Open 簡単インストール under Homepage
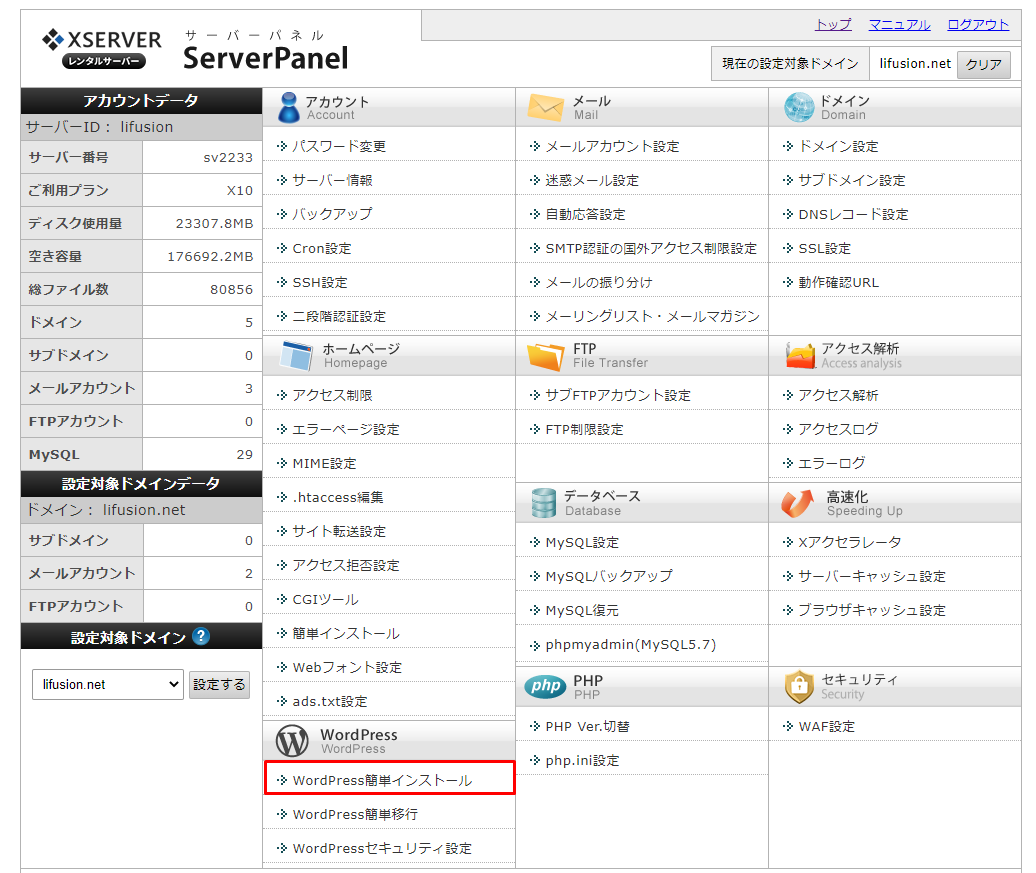The width and height of the screenshot is (1036, 873). point(346,634)
